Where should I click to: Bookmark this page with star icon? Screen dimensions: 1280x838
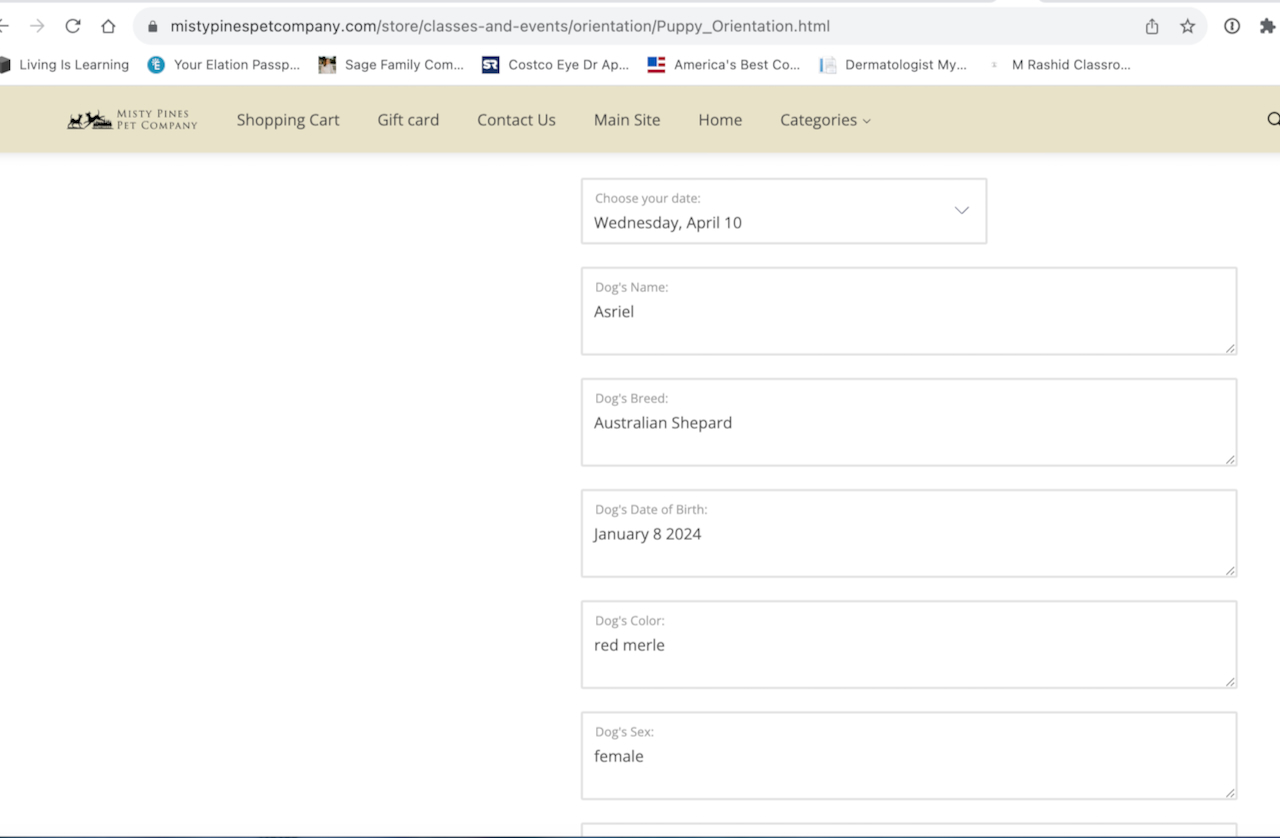(1187, 26)
